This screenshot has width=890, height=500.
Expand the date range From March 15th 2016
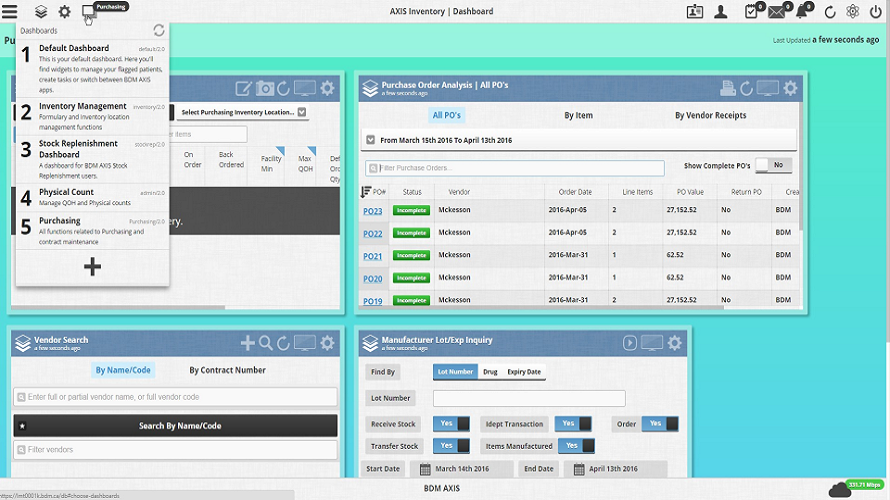[371, 140]
